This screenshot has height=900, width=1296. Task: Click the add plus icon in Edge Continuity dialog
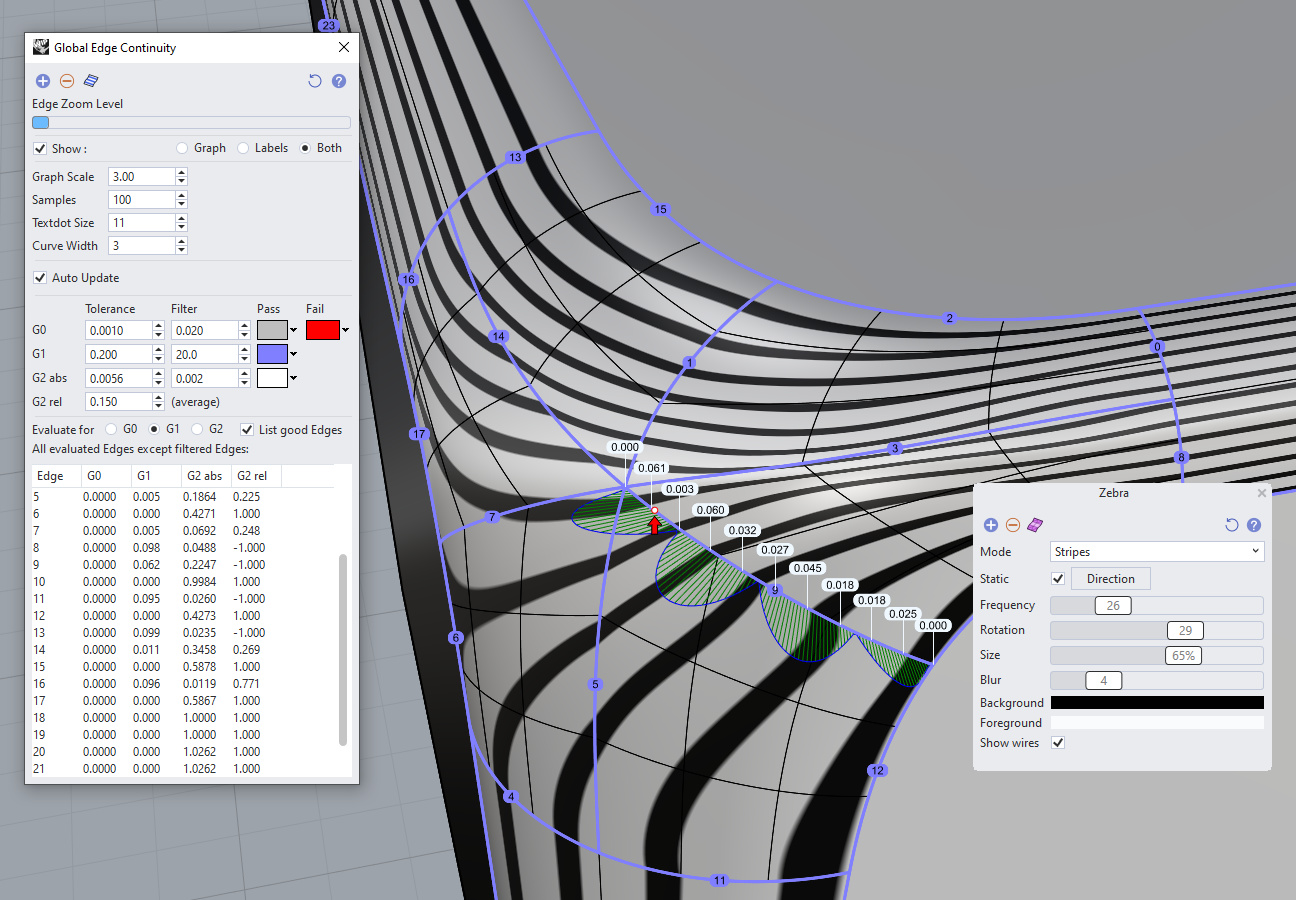point(42,81)
